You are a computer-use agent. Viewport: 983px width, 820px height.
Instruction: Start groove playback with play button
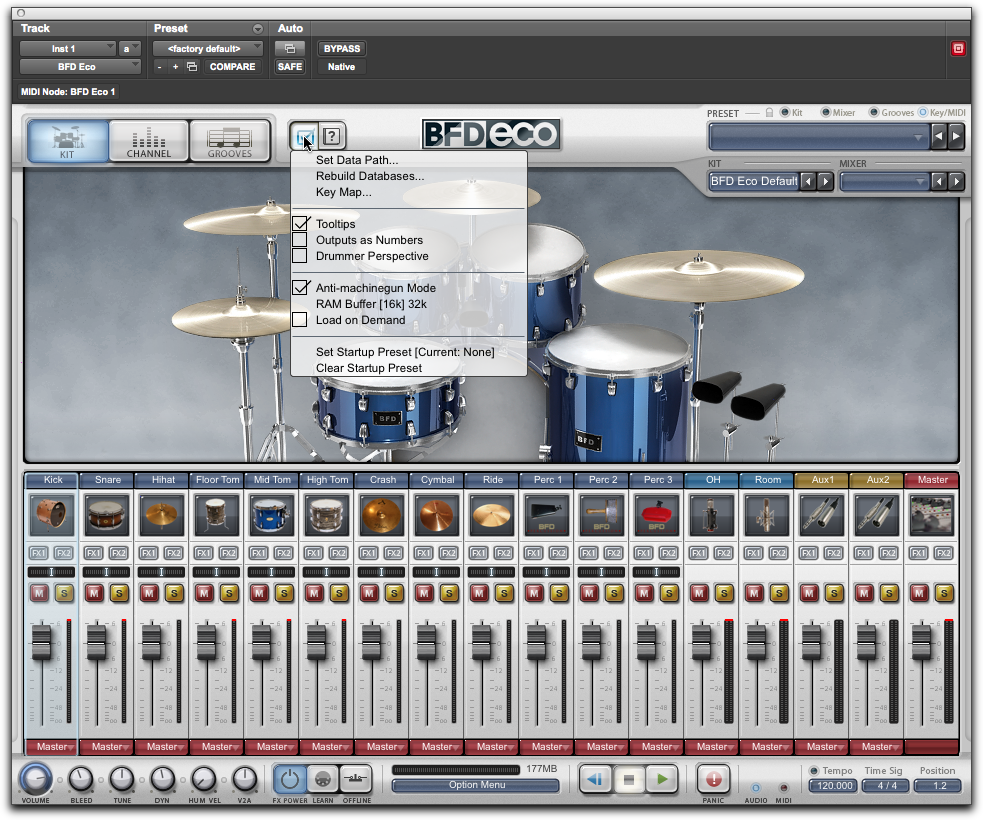click(662, 779)
